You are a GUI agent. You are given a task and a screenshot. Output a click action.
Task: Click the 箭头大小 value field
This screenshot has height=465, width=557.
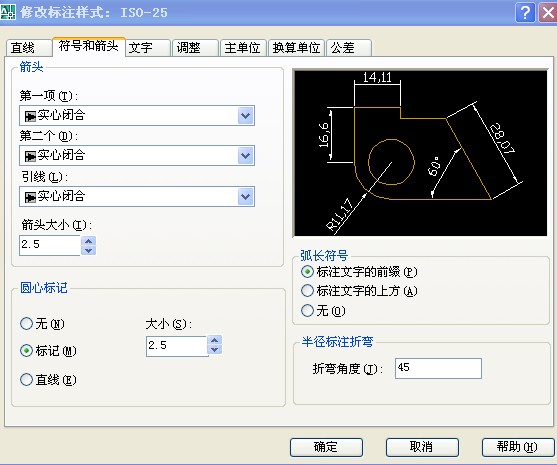(50, 245)
